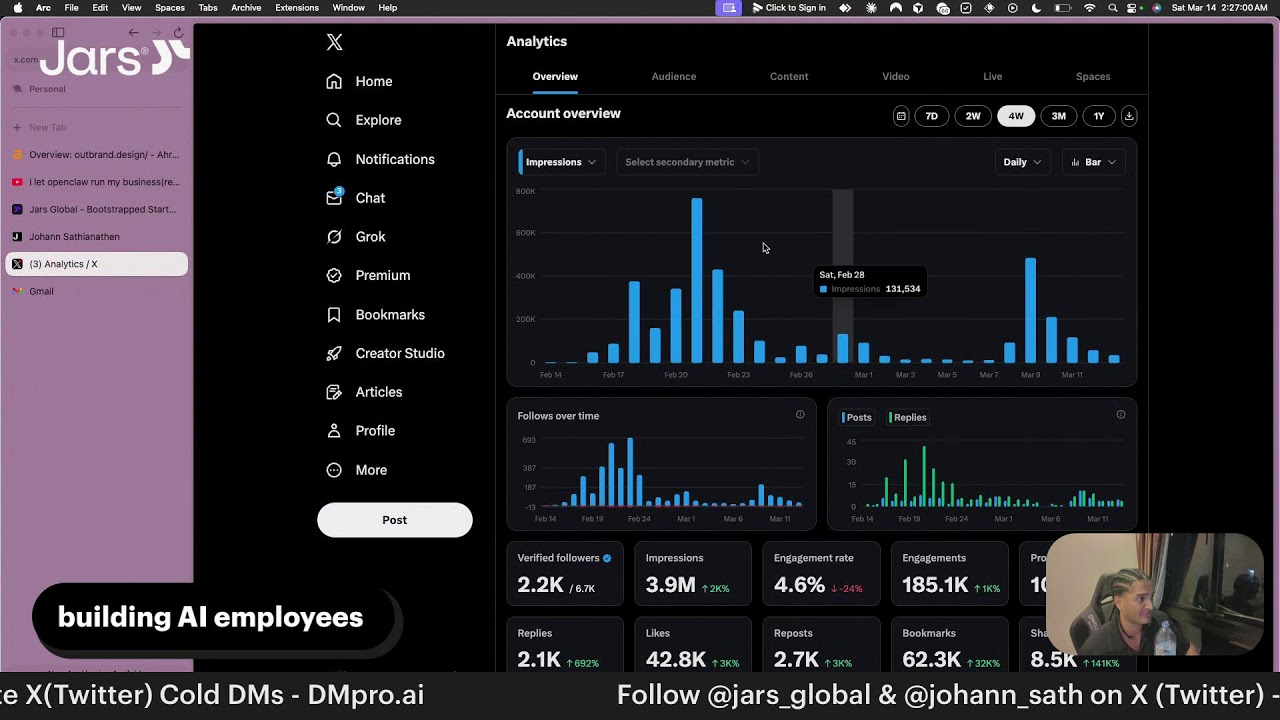The height and width of the screenshot is (720, 1280).
Task: Click the Personal space label in Arc
Action: click(47, 89)
